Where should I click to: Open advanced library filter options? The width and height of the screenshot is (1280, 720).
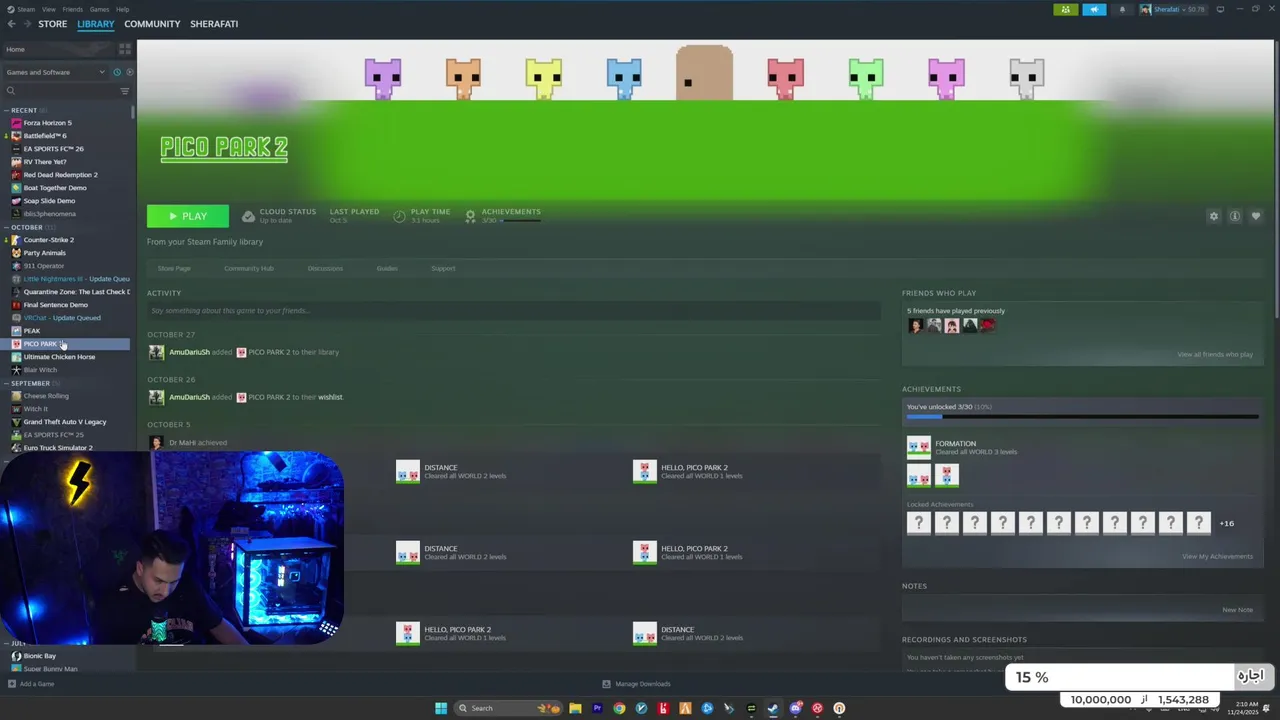click(x=125, y=91)
